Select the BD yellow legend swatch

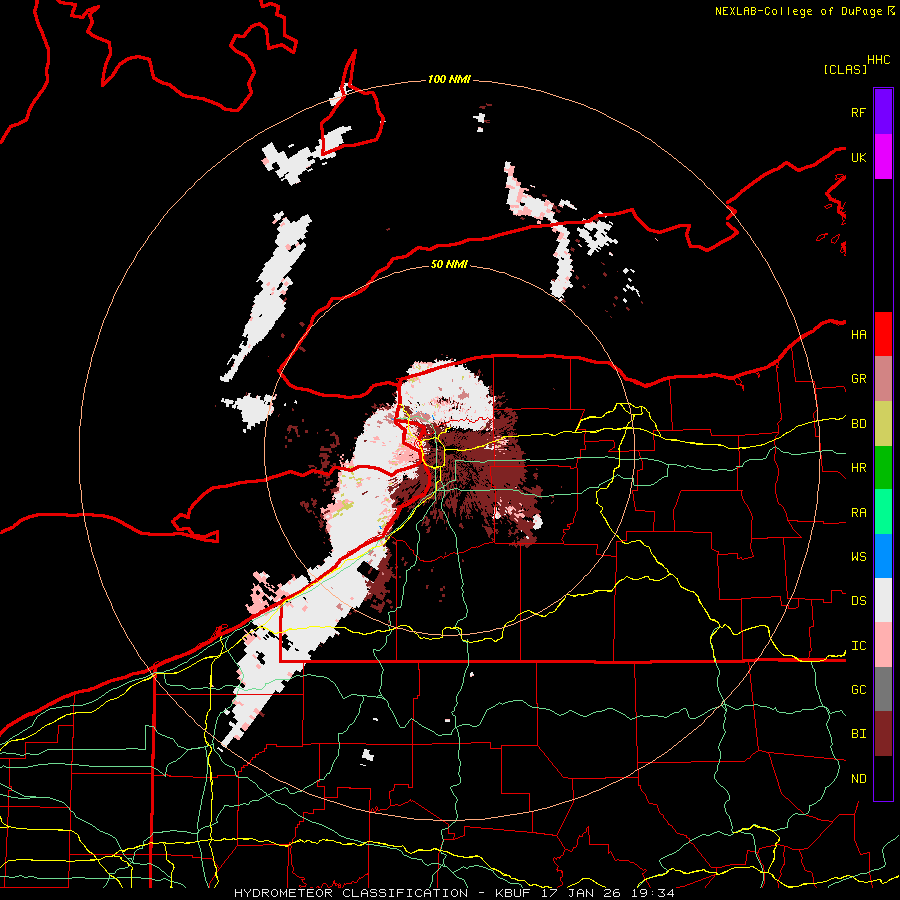pyautogui.click(x=883, y=424)
